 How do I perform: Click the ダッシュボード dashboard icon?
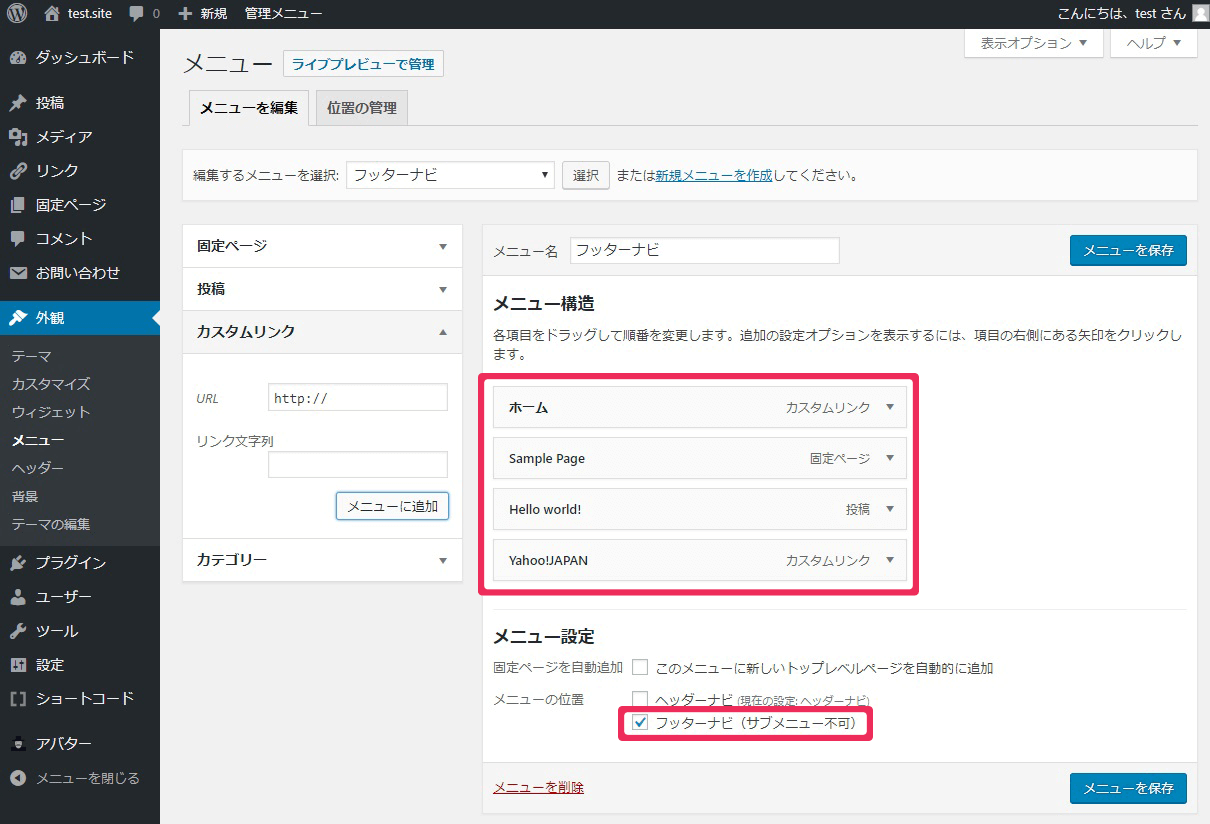(x=18, y=58)
